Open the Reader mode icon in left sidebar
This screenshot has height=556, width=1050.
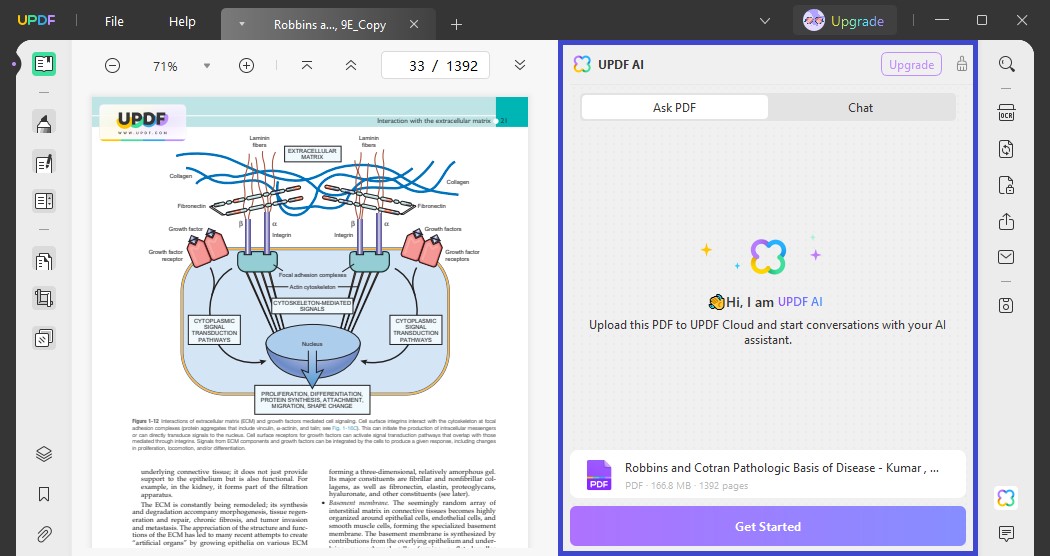tap(44, 65)
